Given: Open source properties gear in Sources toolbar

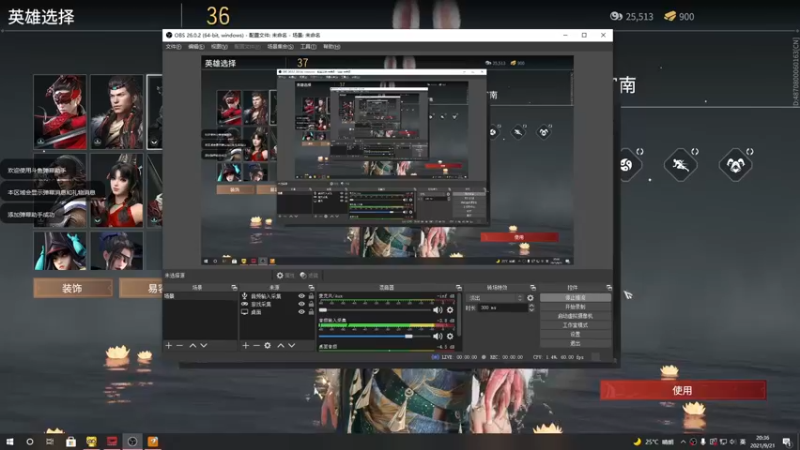Looking at the screenshot, I should click(x=267, y=345).
